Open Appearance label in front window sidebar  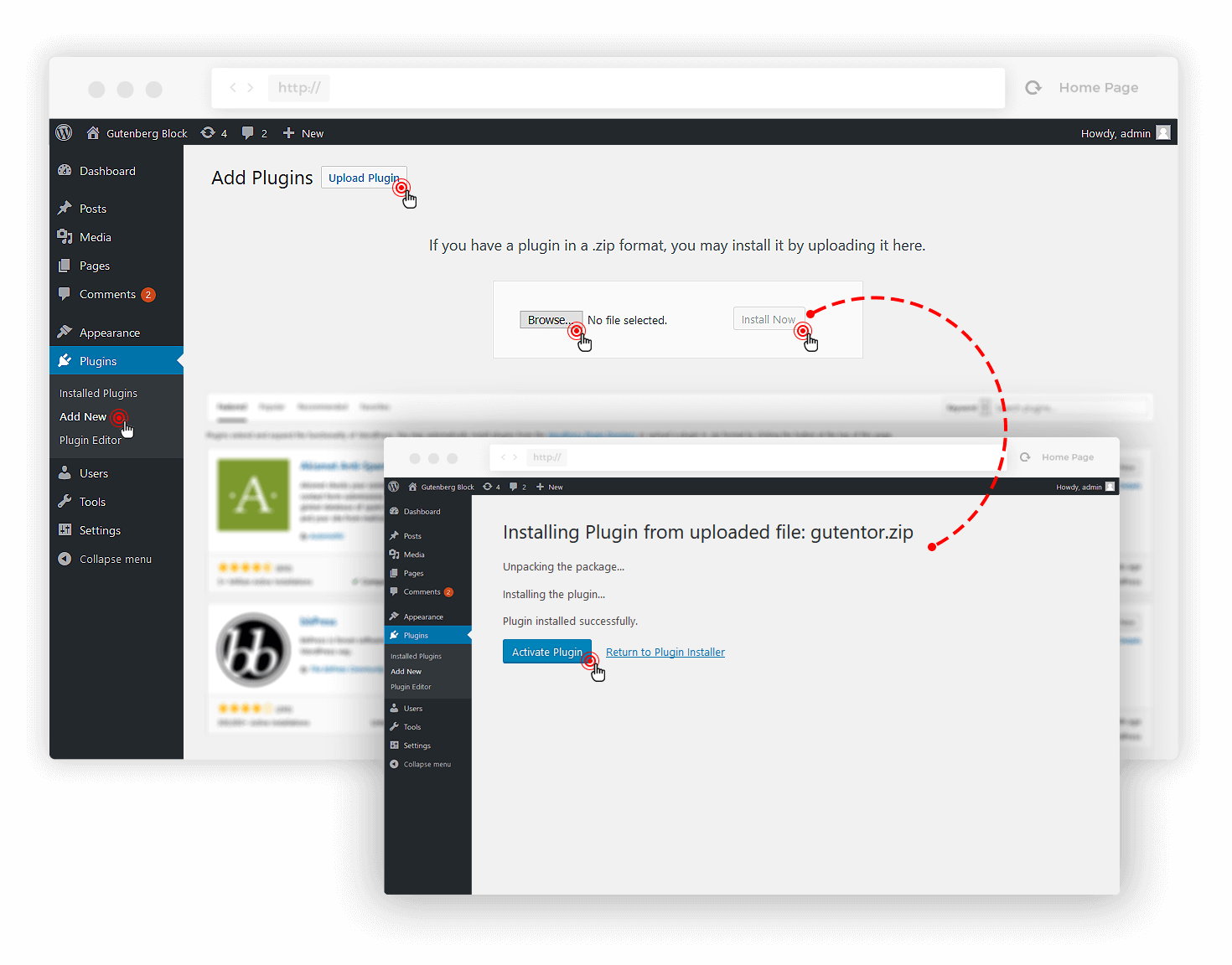(x=423, y=617)
